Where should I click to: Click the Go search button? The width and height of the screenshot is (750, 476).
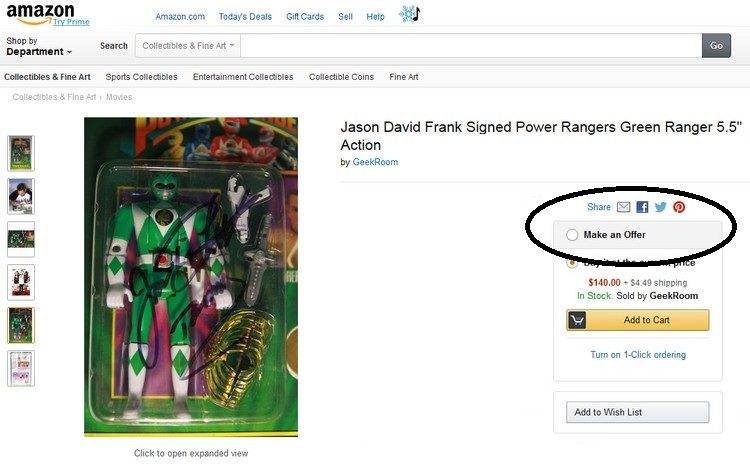716,45
